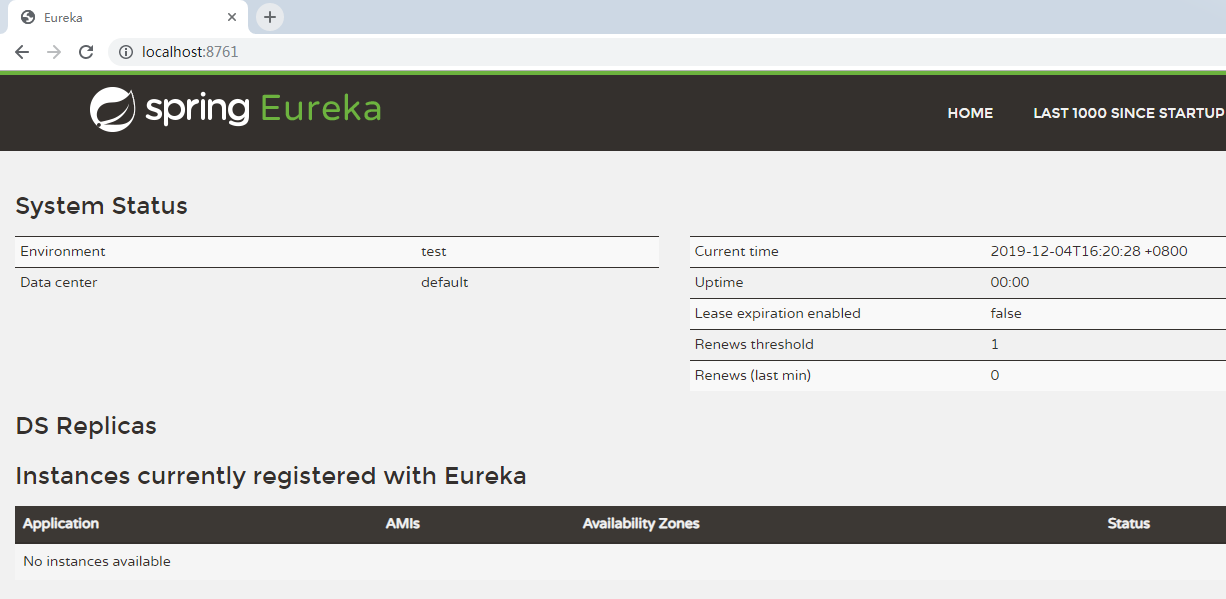
Task: Click the globe favicon on Eureka tab
Action: click(x=28, y=17)
